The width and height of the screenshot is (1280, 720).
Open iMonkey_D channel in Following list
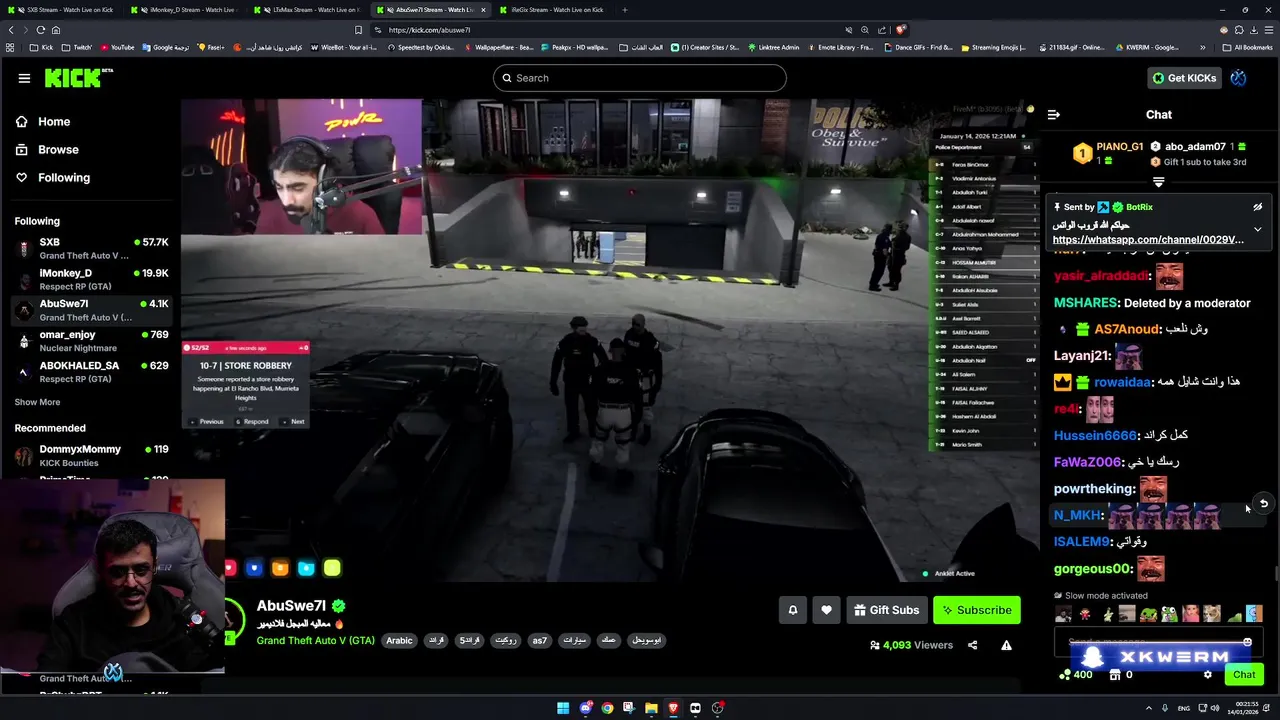(x=90, y=279)
